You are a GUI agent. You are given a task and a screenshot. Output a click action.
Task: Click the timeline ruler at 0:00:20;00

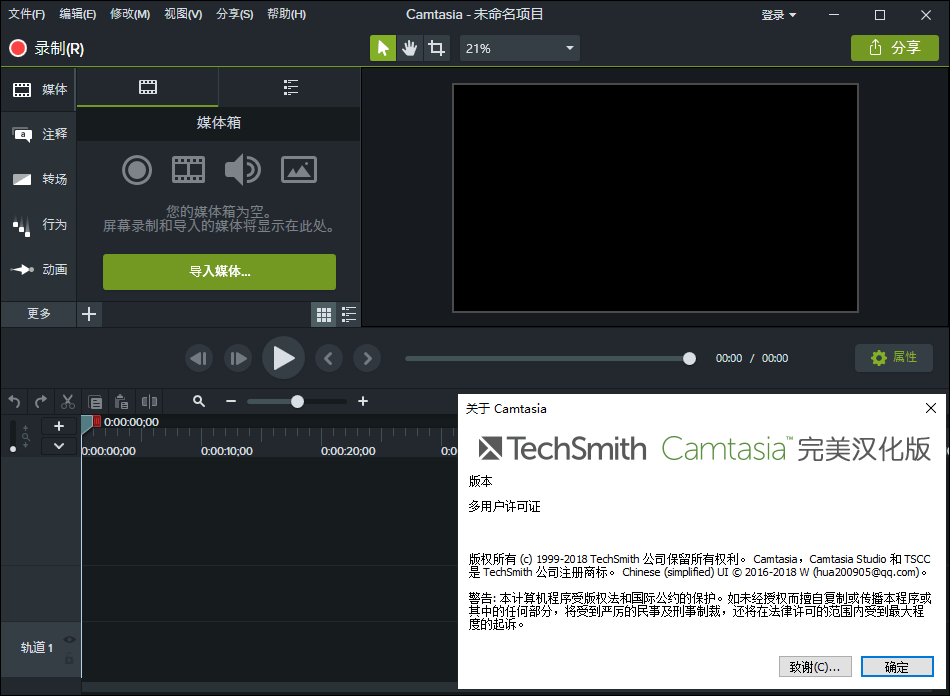click(348, 451)
